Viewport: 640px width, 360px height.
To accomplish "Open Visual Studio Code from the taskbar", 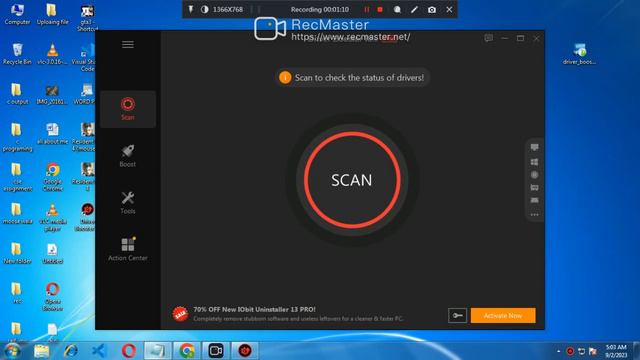I will tap(99, 351).
